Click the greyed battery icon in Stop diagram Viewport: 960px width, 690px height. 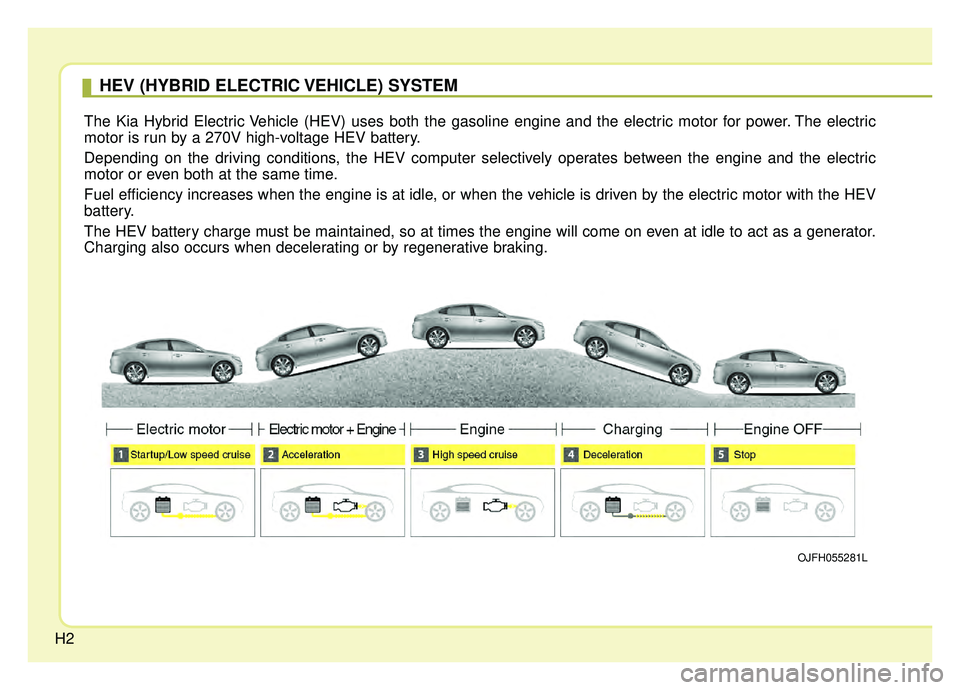coord(763,504)
